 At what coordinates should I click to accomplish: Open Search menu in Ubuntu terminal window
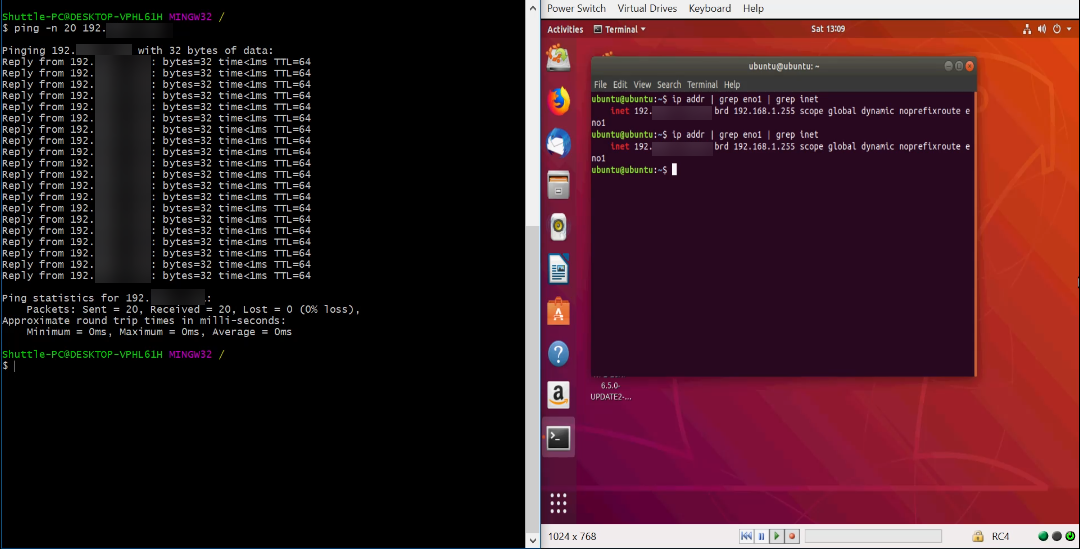click(x=669, y=85)
